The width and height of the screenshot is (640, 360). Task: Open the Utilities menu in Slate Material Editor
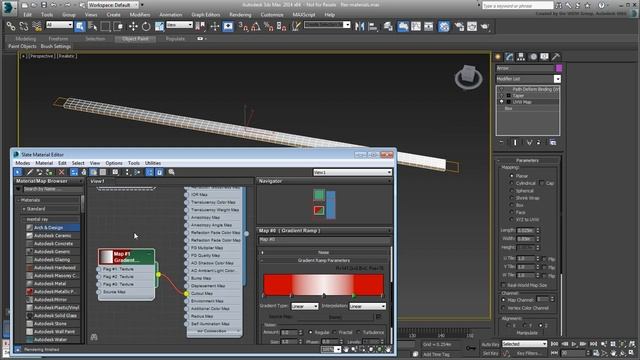point(153,163)
